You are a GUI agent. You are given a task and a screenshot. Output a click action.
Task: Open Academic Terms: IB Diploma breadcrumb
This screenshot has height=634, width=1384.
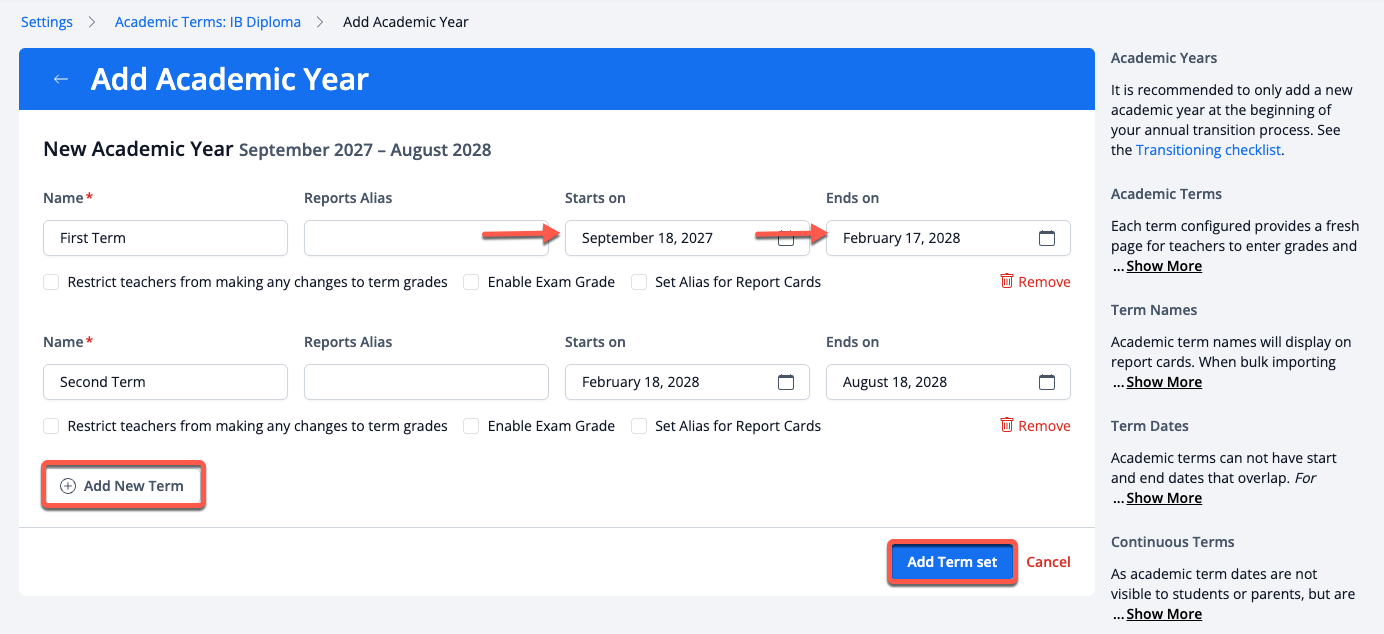pos(208,22)
